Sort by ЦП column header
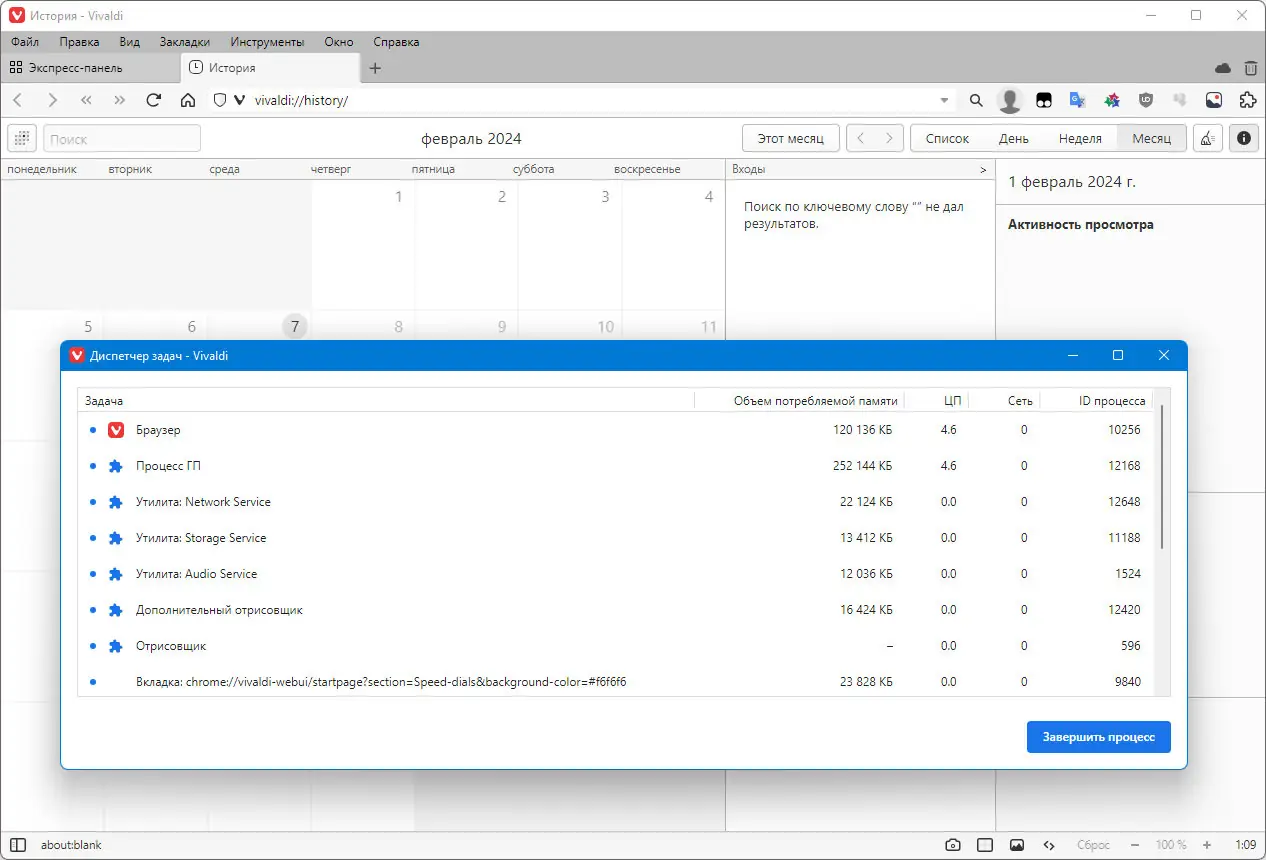 click(x=937, y=400)
